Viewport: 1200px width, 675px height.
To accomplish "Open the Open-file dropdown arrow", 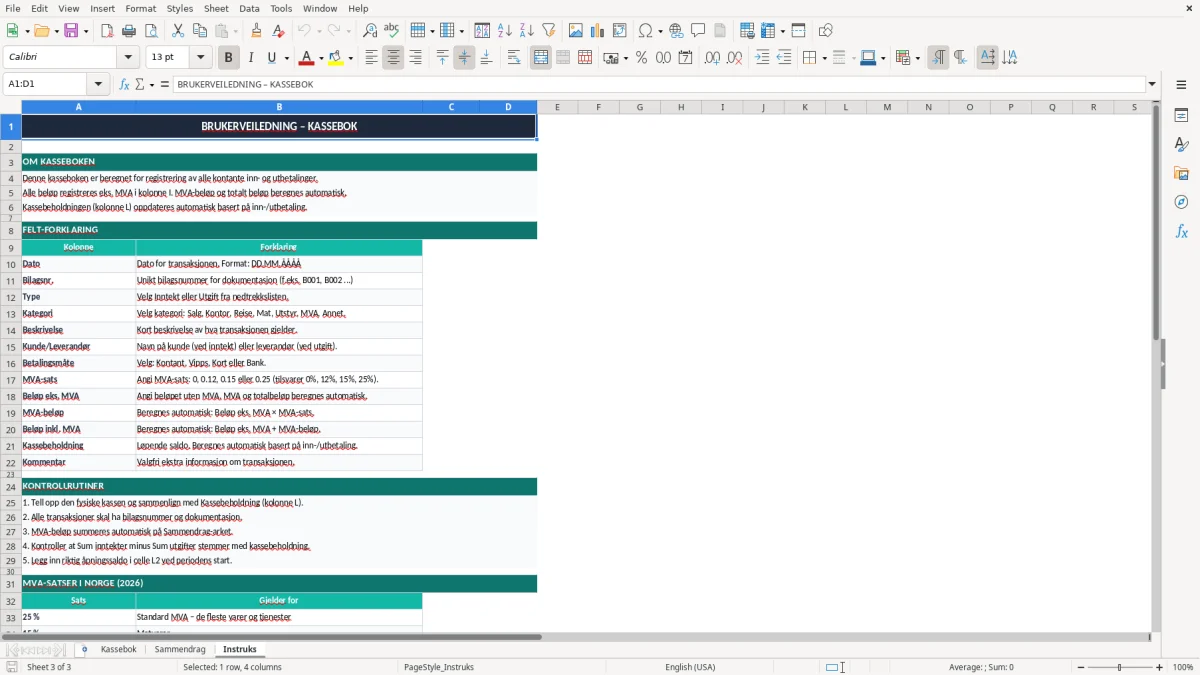I will 55,31.
